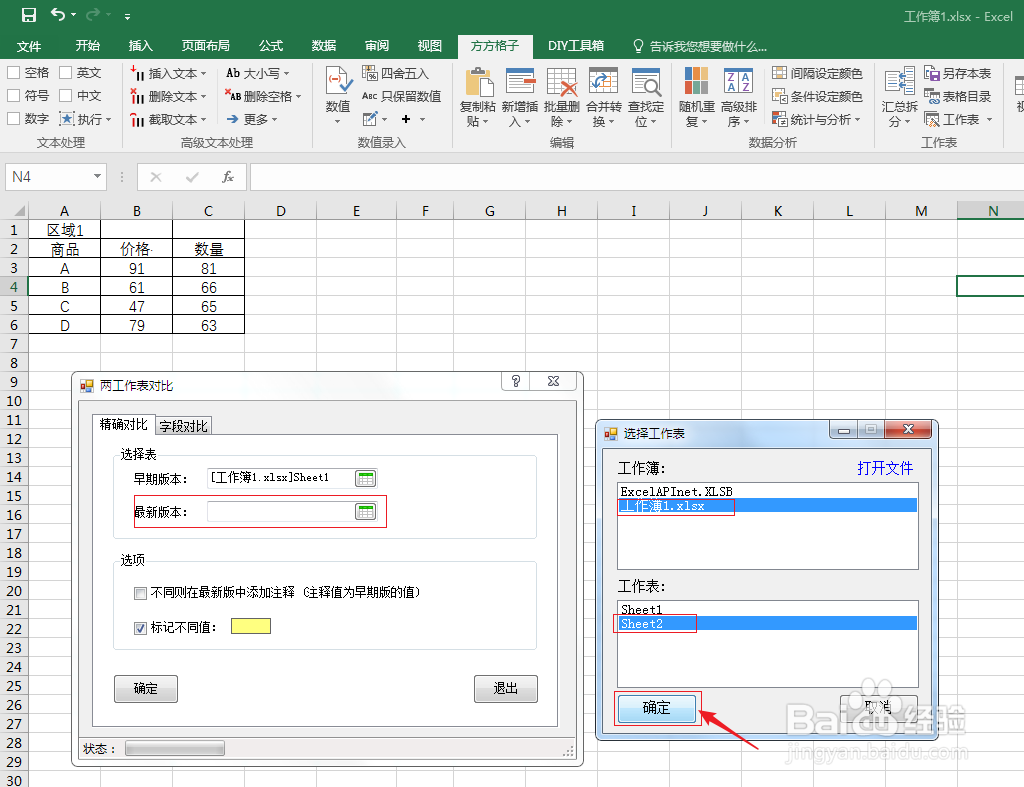Click the yellow 标记不同值 color swatch
1024x787 pixels.
[x=251, y=626]
